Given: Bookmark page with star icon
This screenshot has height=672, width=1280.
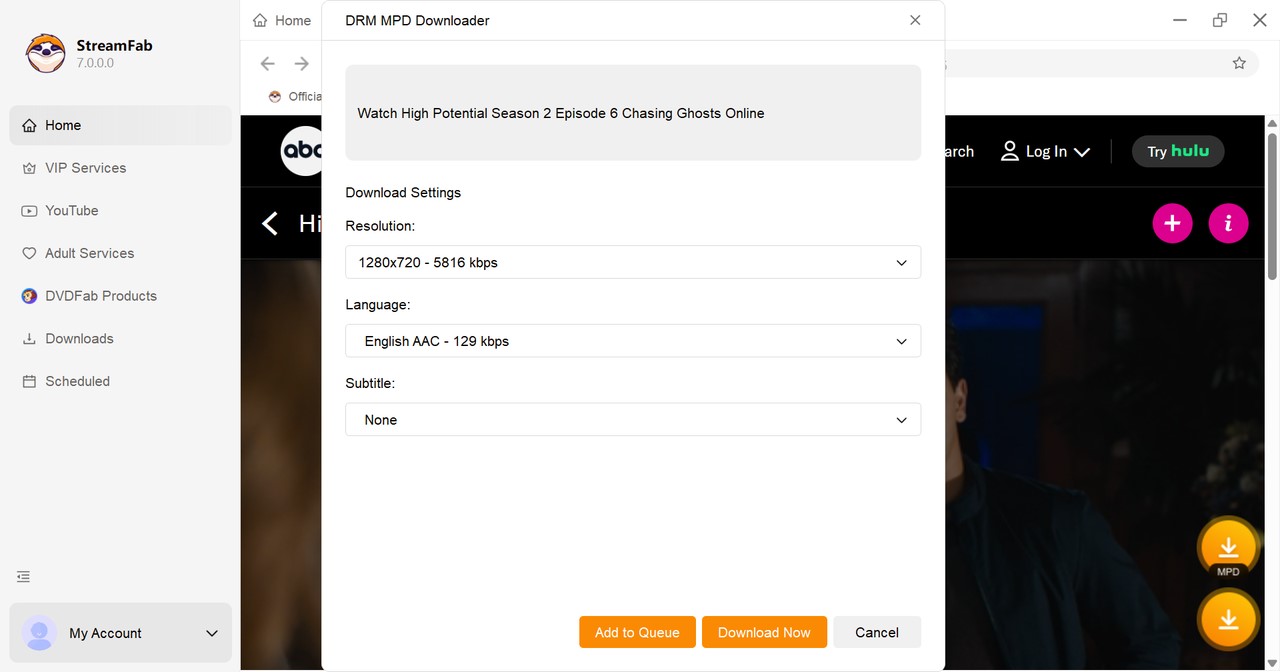Looking at the screenshot, I should [x=1239, y=63].
